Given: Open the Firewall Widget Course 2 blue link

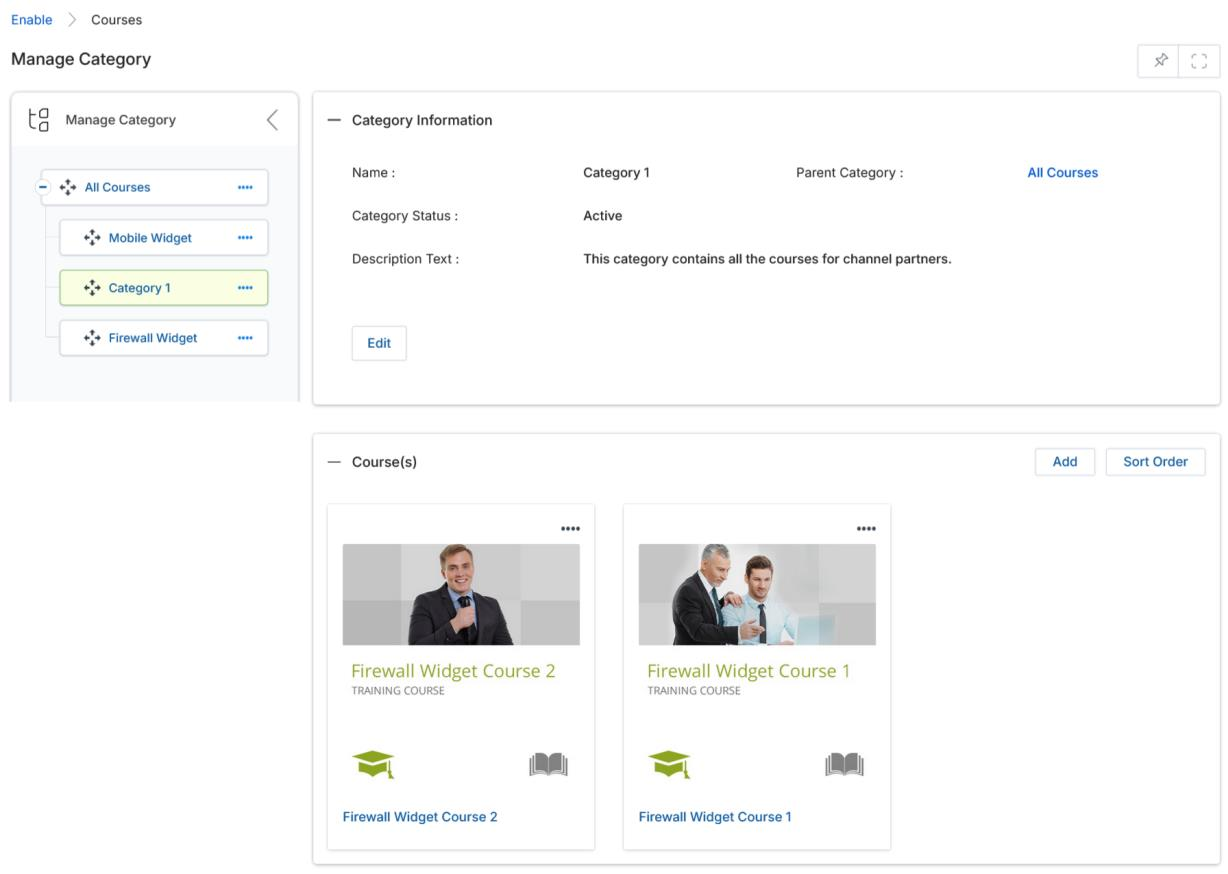Looking at the screenshot, I should point(420,817).
